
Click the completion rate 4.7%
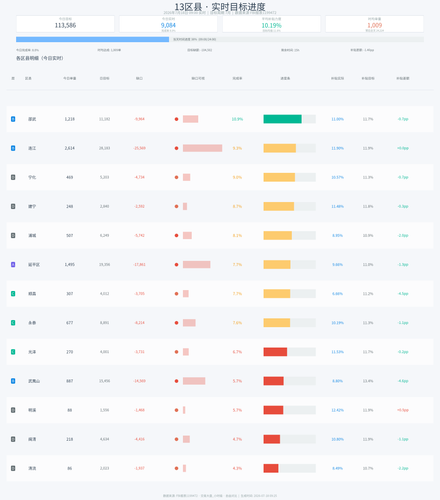tap(237, 439)
